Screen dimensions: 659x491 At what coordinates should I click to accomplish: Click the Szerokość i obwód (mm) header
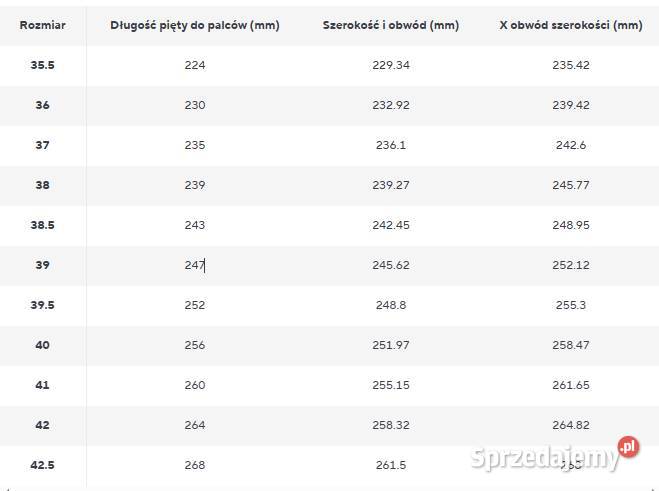pyautogui.click(x=390, y=25)
